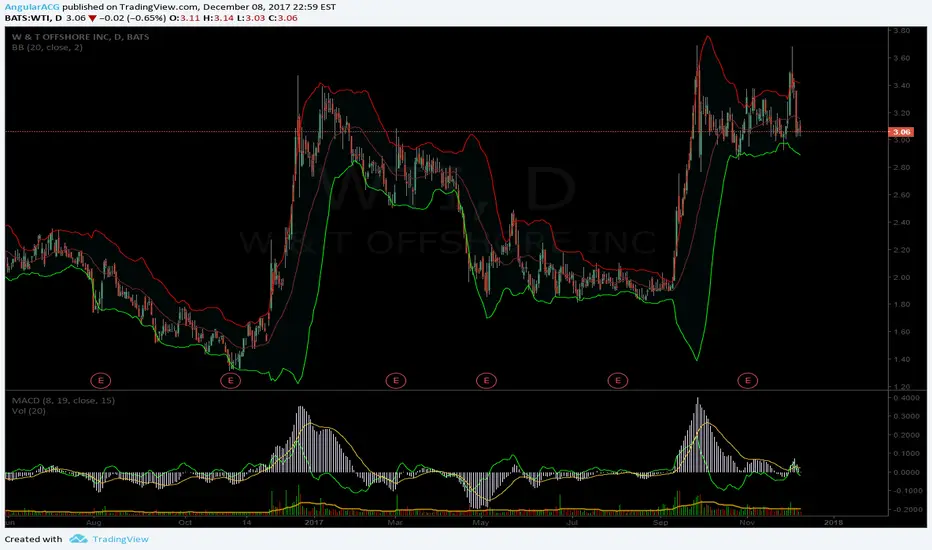Click the L:3.03 low value

[250, 18]
